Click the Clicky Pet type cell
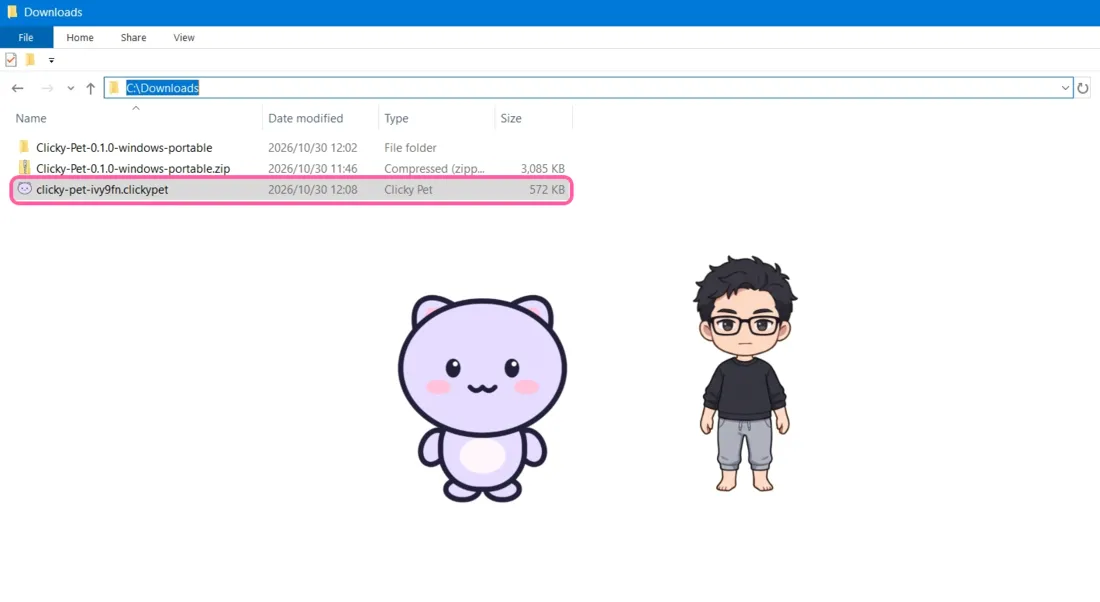The height and width of the screenshot is (602, 1100). point(408,189)
